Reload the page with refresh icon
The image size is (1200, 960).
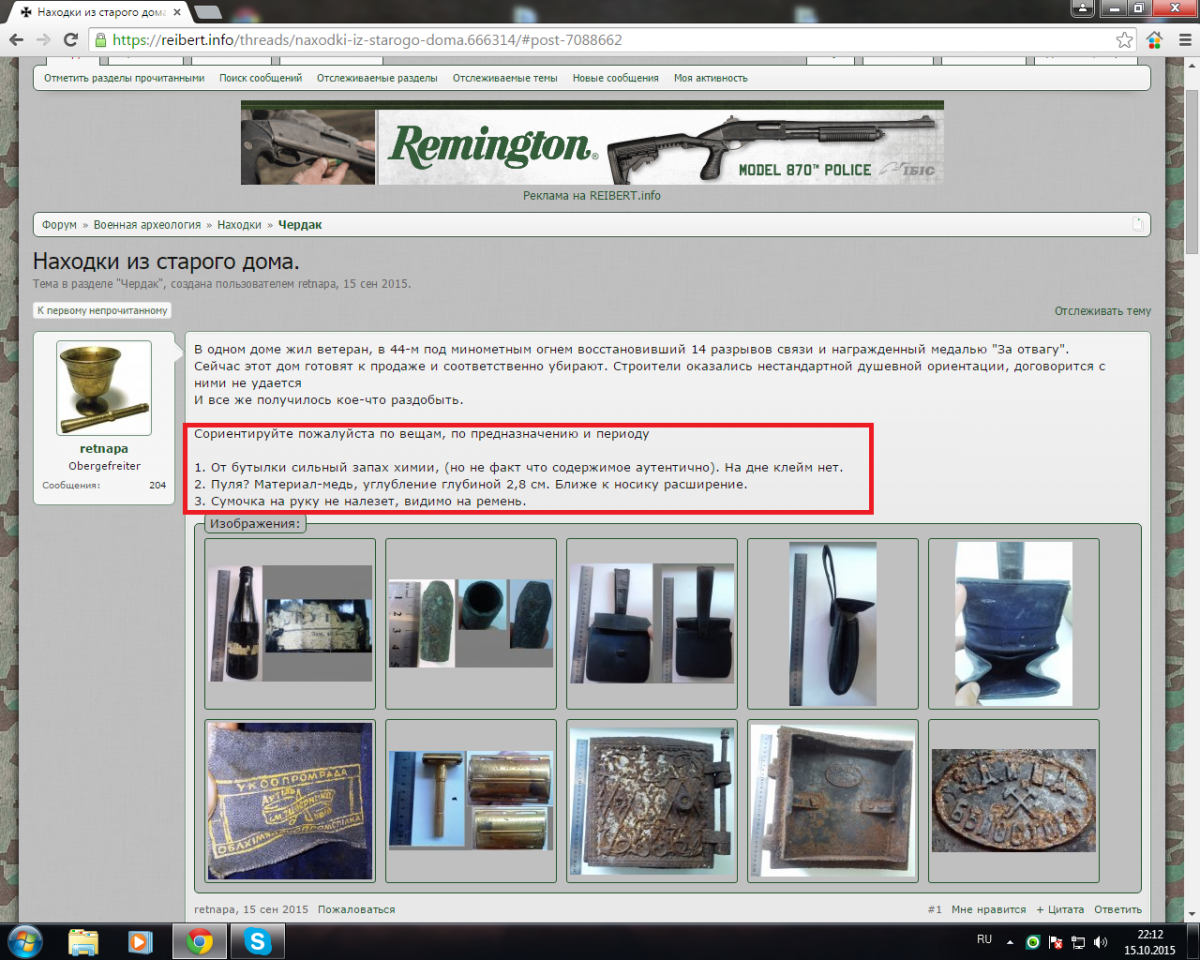[70, 41]
